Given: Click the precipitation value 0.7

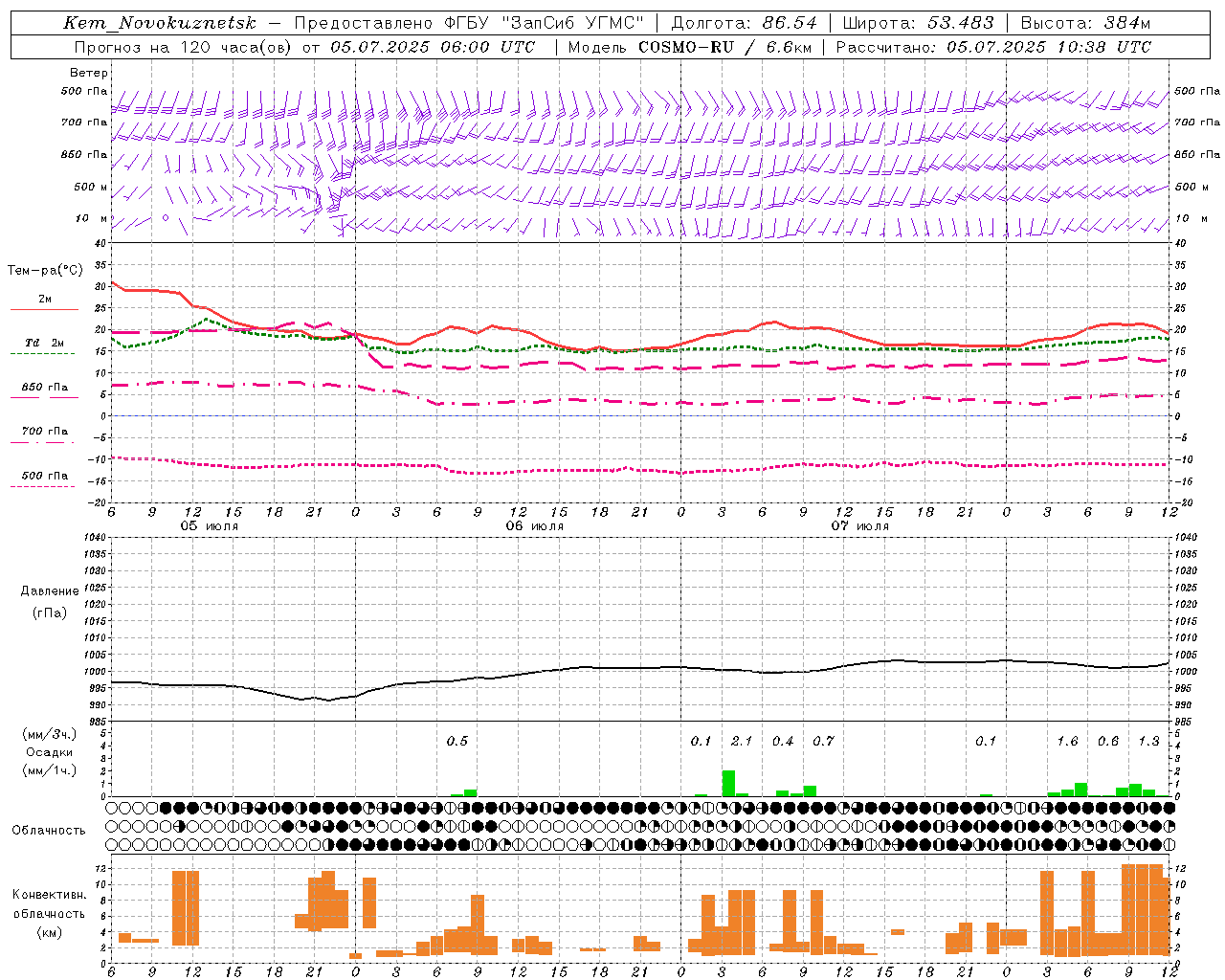Looking at the screenshot, I should coord(823,741).
